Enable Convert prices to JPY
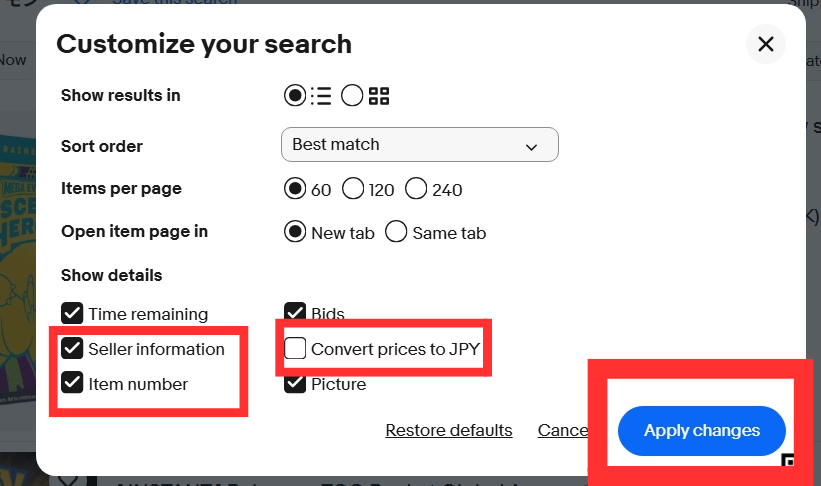 coord(295,349)
